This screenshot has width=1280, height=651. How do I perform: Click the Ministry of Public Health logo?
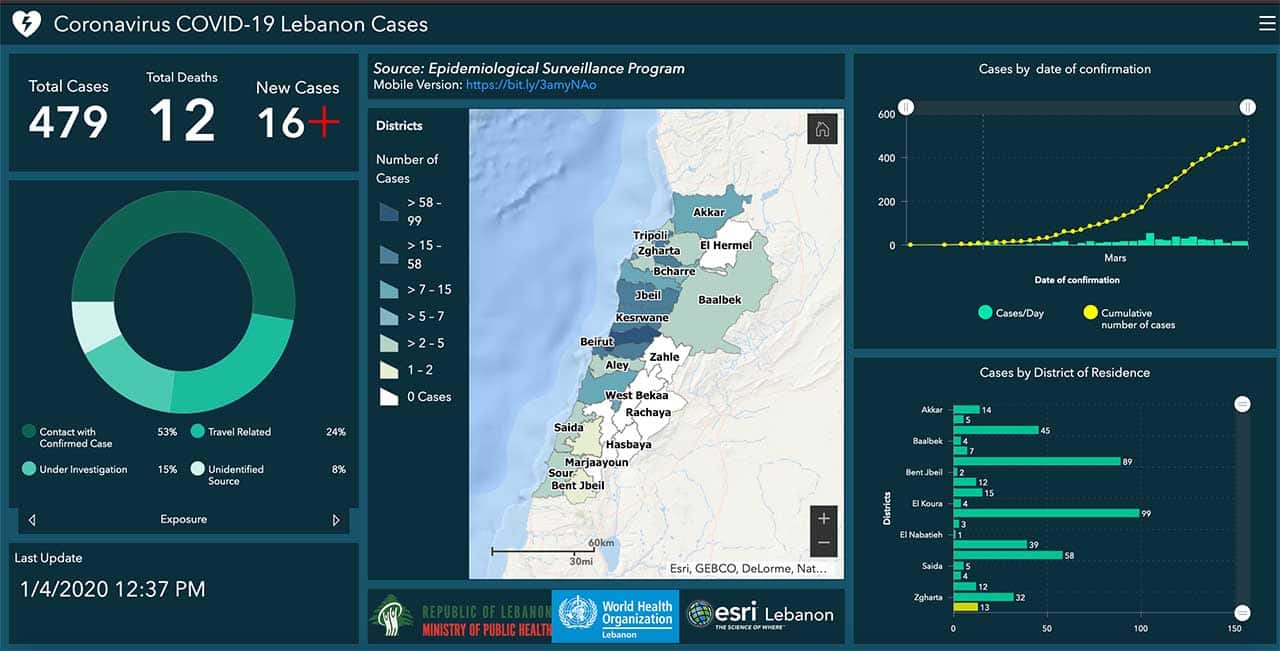coord(460,616)
